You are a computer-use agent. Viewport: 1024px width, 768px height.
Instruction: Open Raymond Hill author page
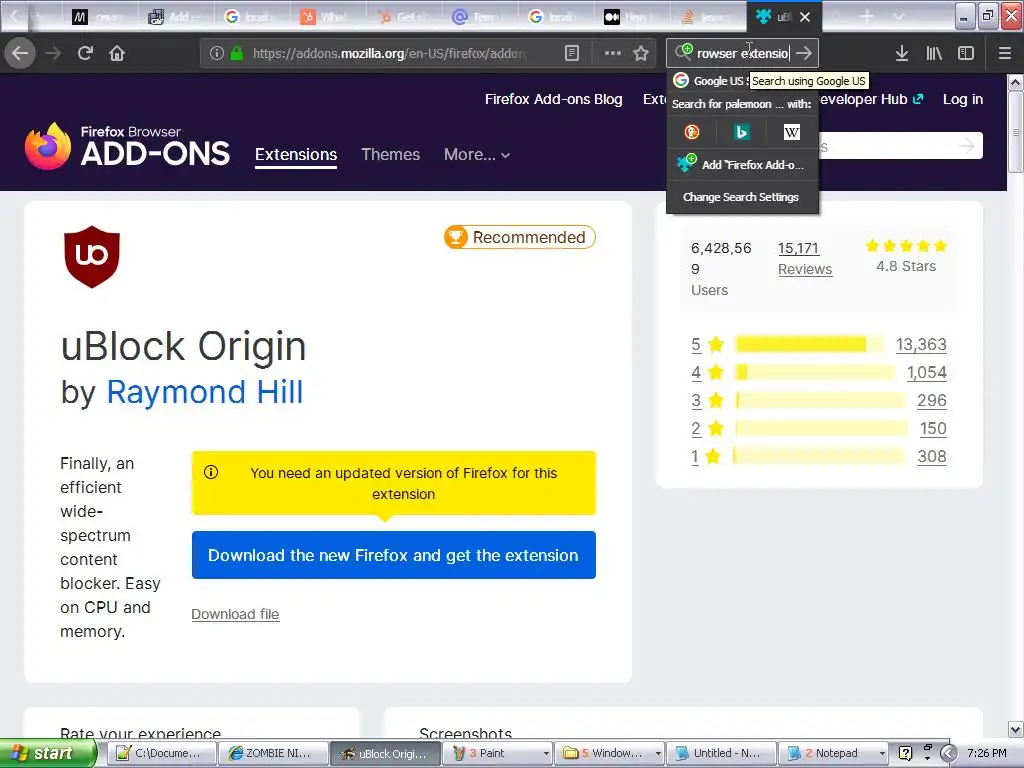204,392
